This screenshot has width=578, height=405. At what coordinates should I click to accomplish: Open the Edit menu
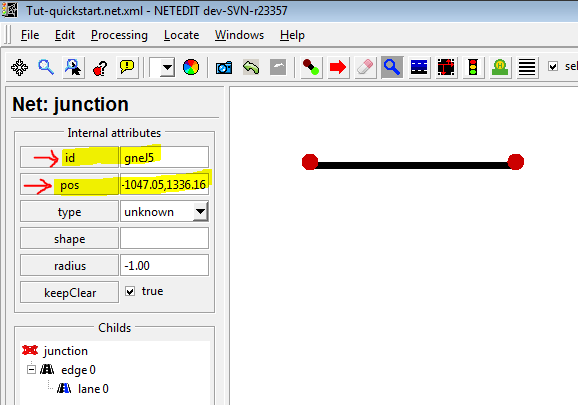[65, 35]
